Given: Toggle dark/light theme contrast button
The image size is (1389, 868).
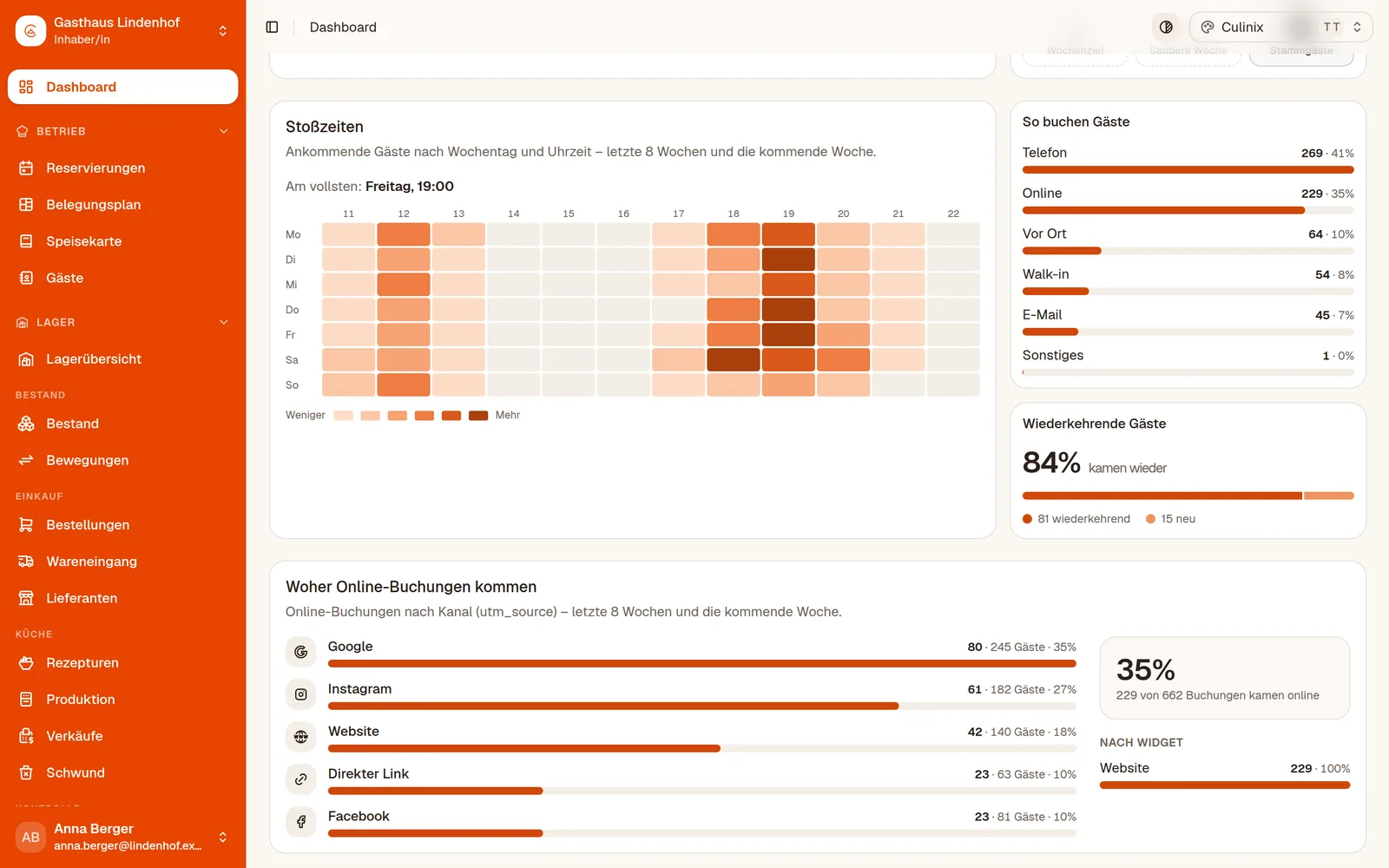Looking at the screenshot, I should tap(1166, 27).
